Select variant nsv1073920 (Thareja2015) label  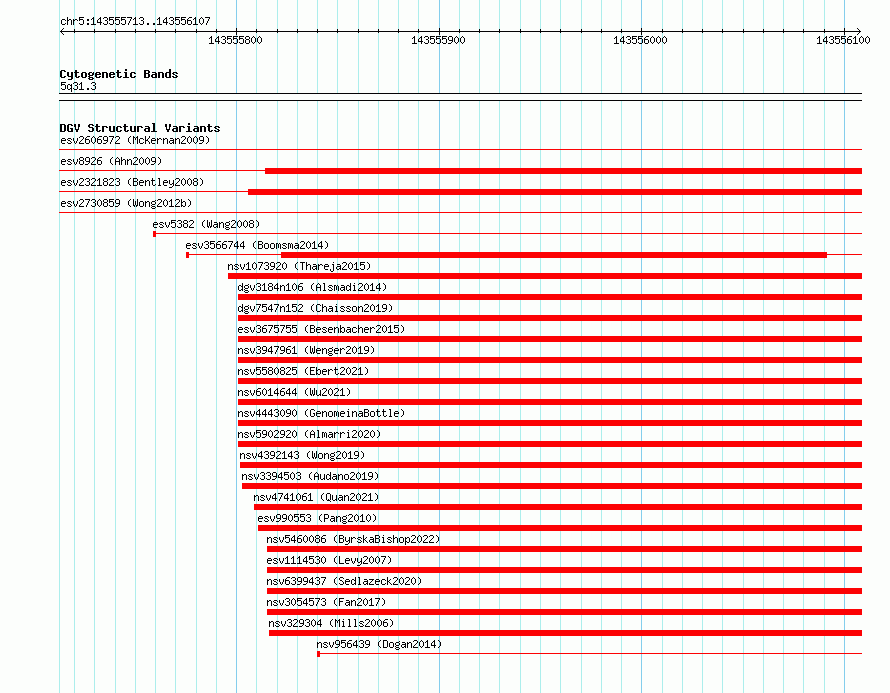299,266
